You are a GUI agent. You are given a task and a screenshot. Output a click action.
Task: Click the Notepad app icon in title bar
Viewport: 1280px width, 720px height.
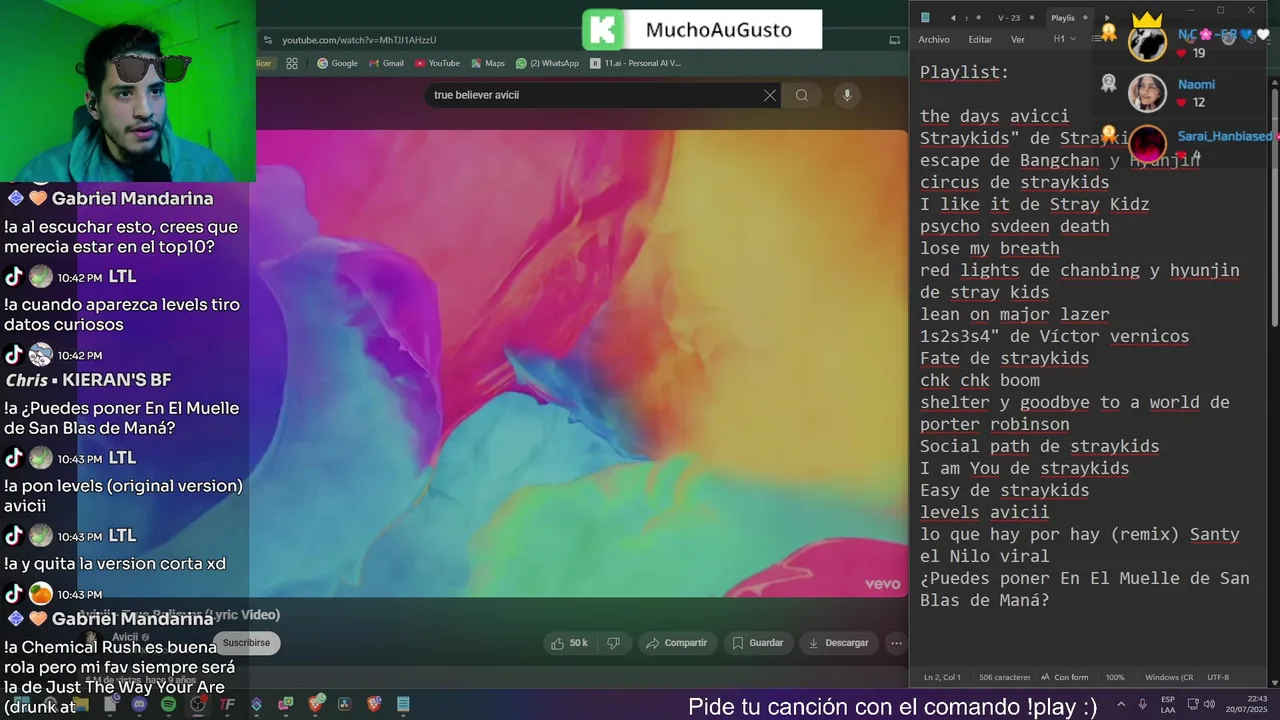pyautogui.click(x=925, y=17)
